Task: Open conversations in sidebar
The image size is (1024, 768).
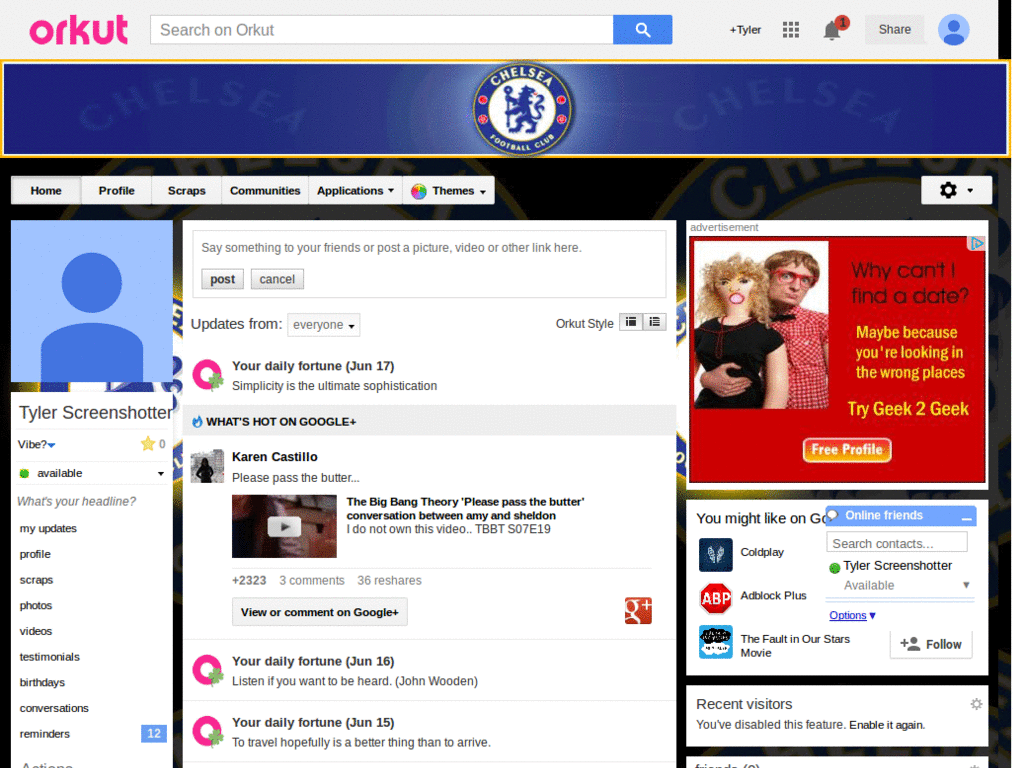Action: click(x=54, y=708)
